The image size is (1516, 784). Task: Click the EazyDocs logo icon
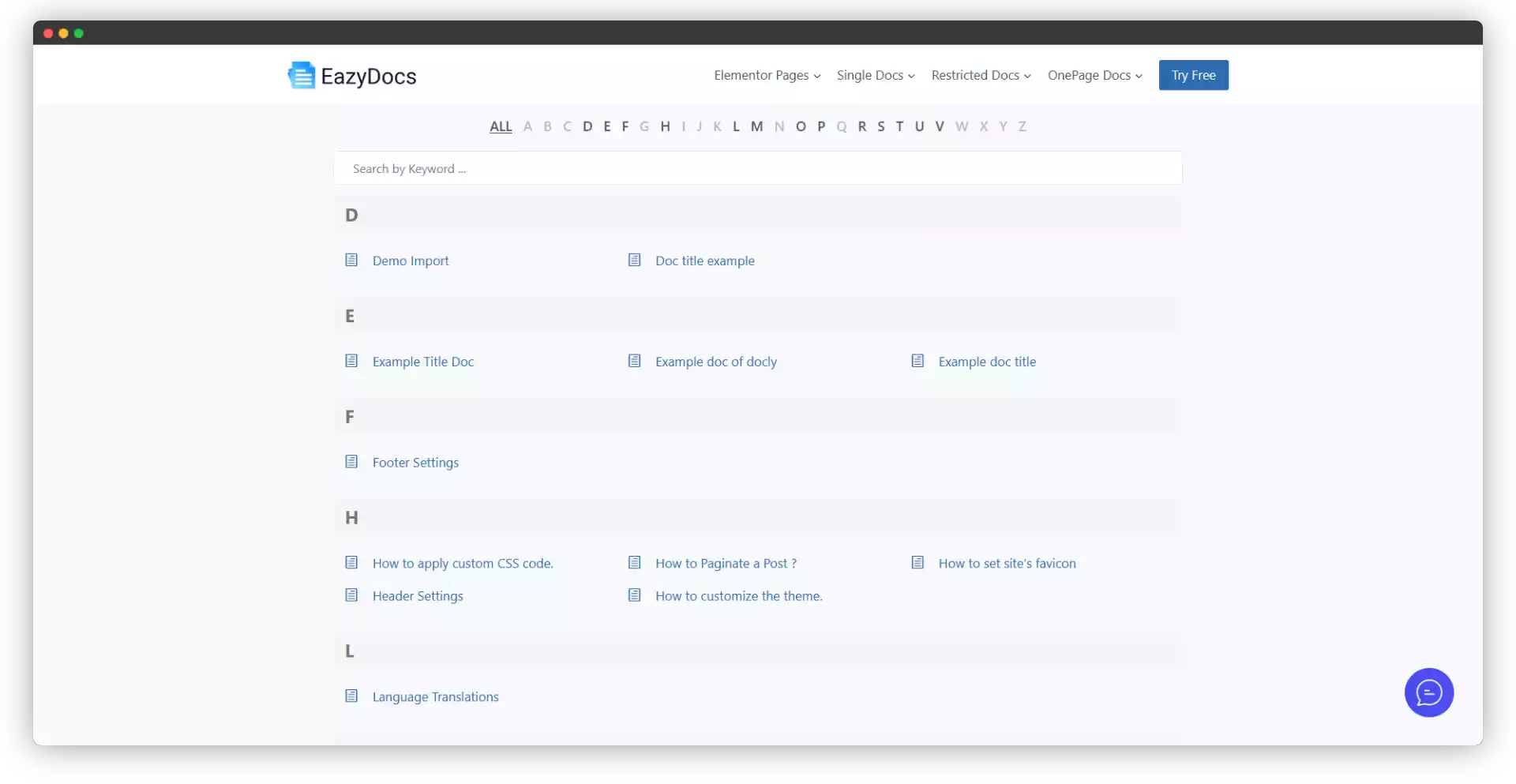[302, 75]
